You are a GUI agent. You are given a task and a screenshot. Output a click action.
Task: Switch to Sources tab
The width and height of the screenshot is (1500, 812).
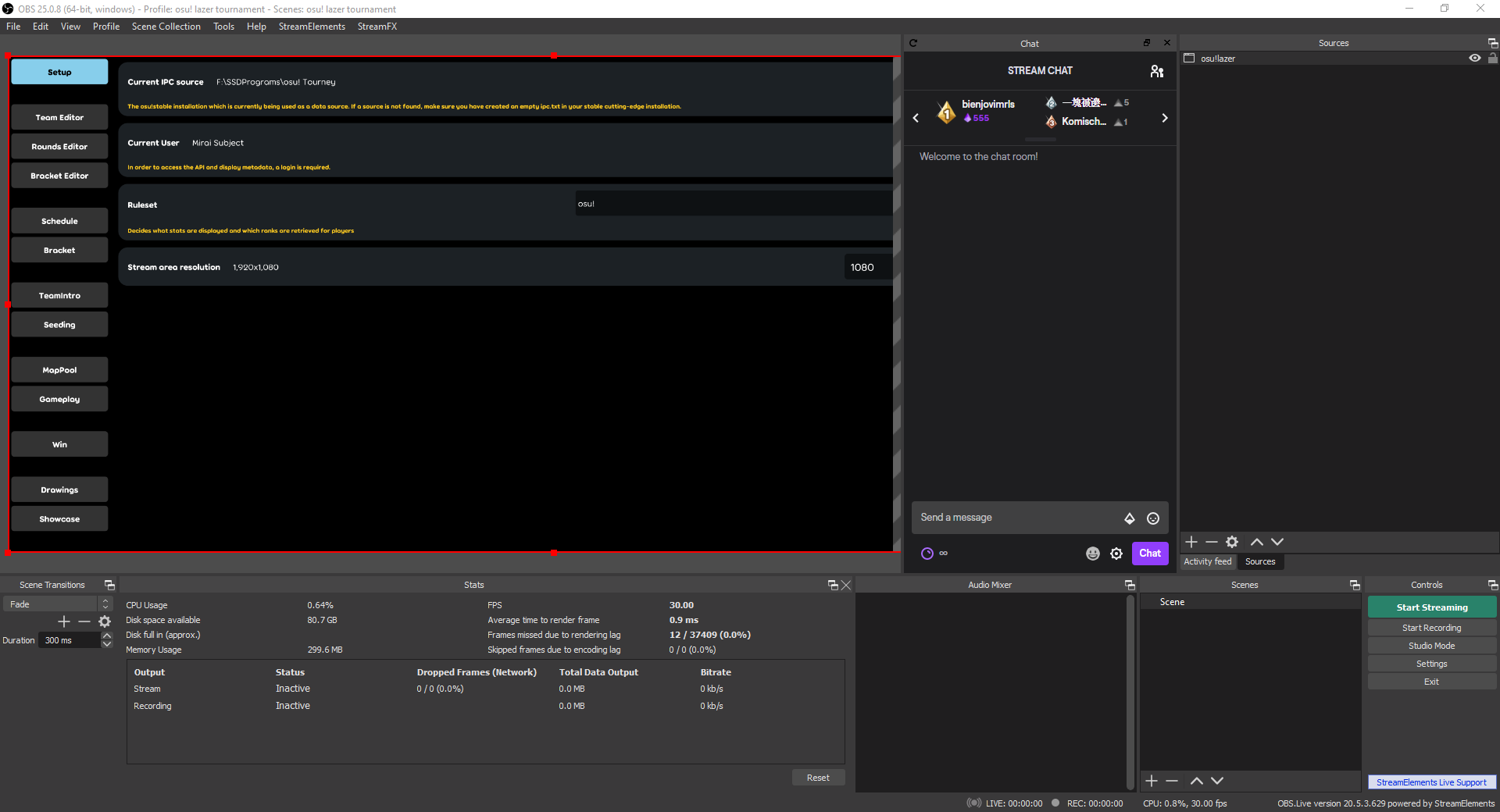1260,561
